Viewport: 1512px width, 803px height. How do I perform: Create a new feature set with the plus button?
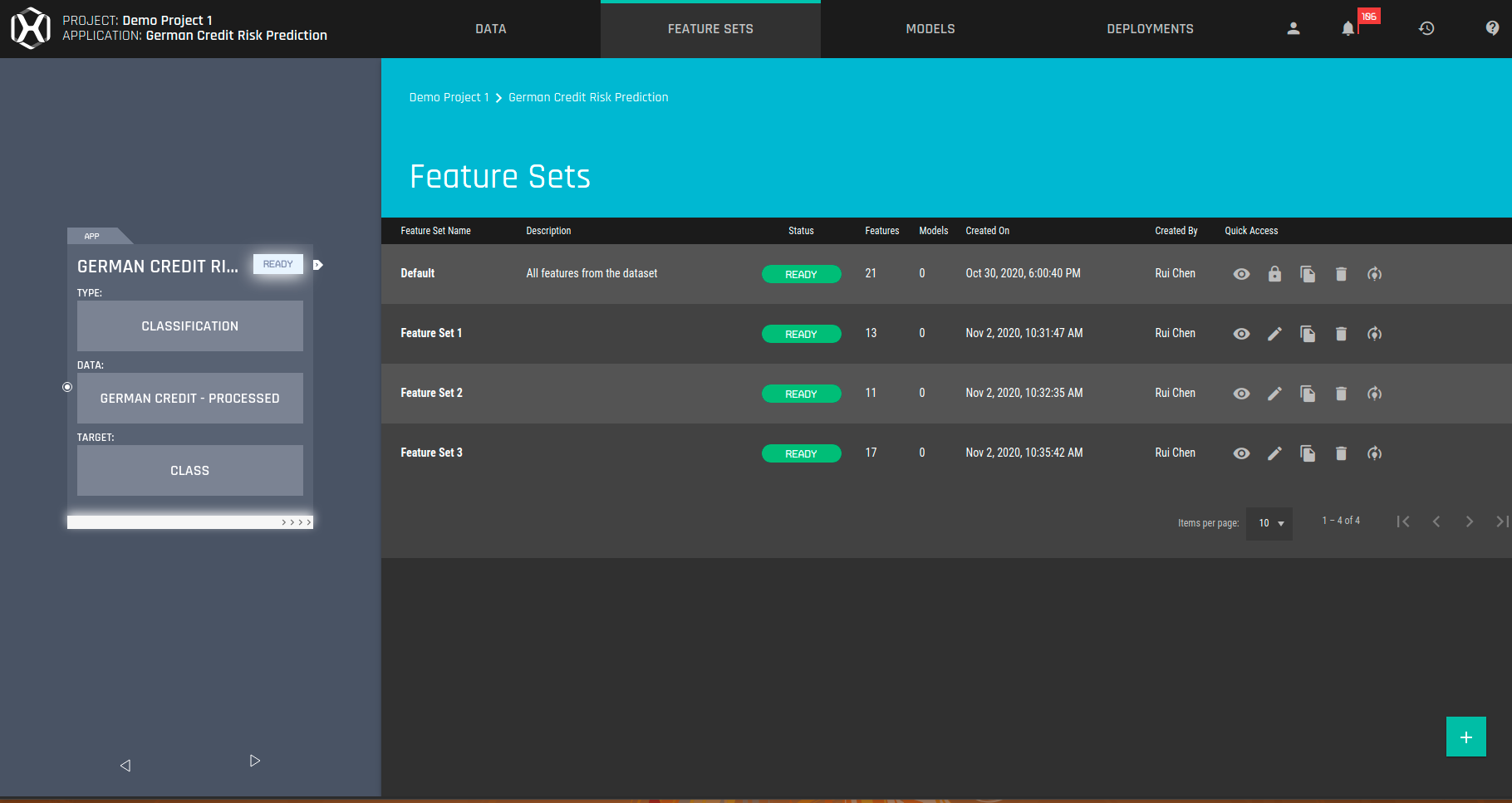coord(1465,736)
